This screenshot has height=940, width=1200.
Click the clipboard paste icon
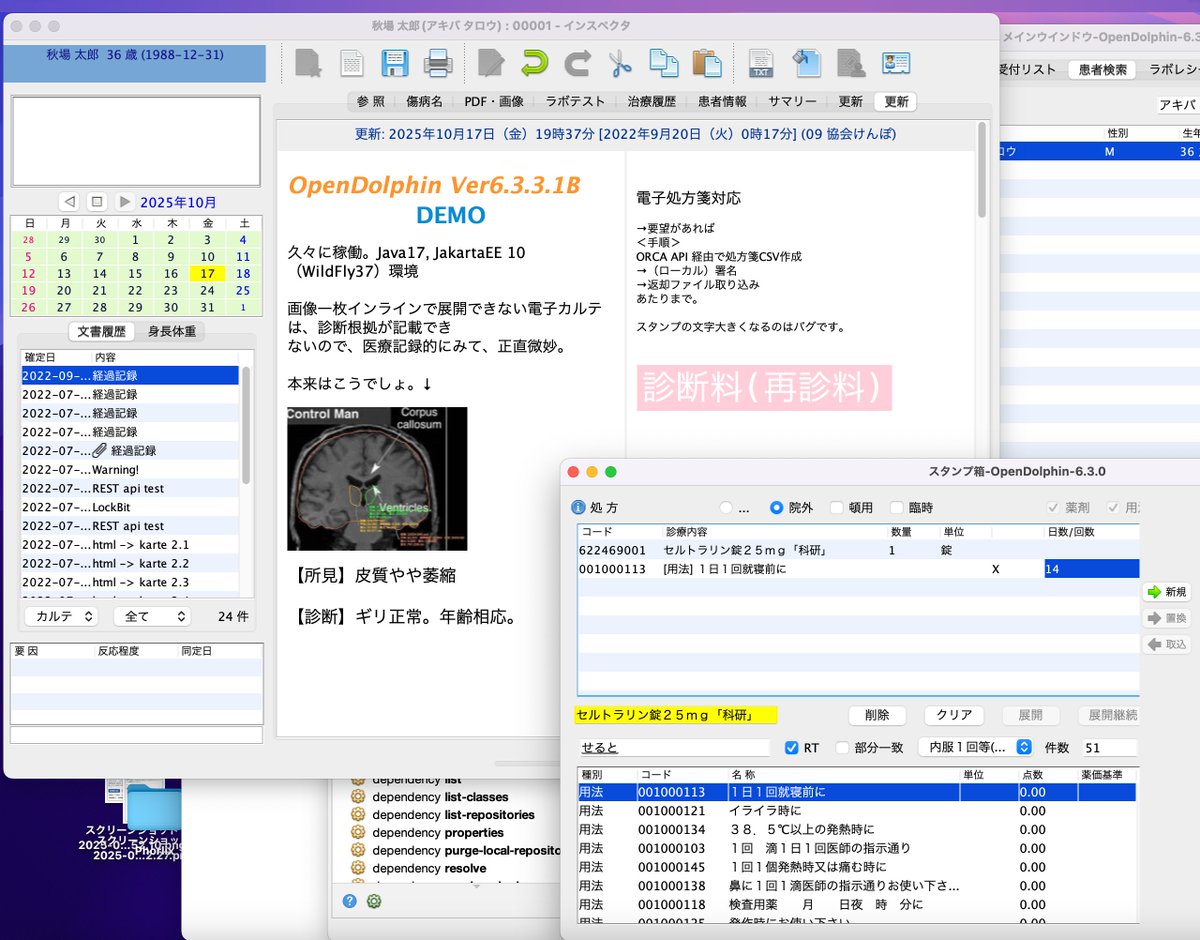pyautogui.click(x=707, y=64)
